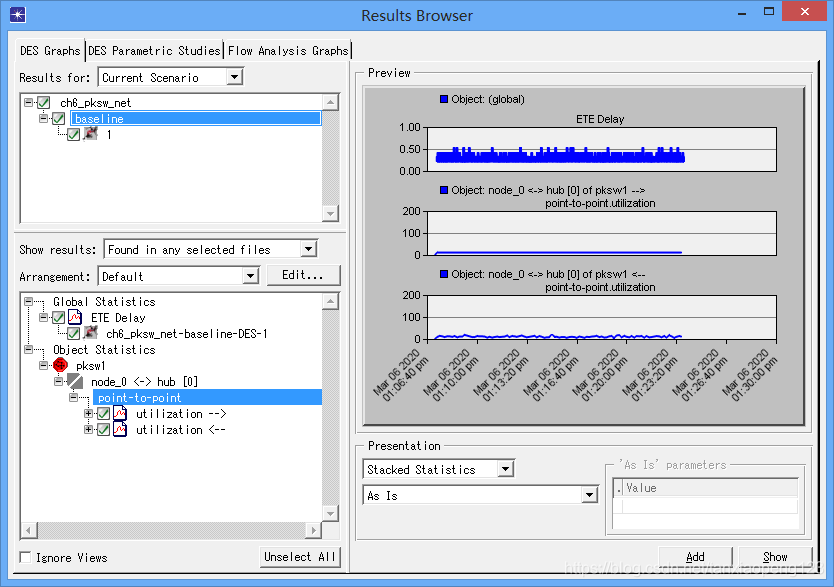This screenshot has width=834, height=587.
Task: Uncheck the ETE Delay checkbox
Action: coord(59,318)
